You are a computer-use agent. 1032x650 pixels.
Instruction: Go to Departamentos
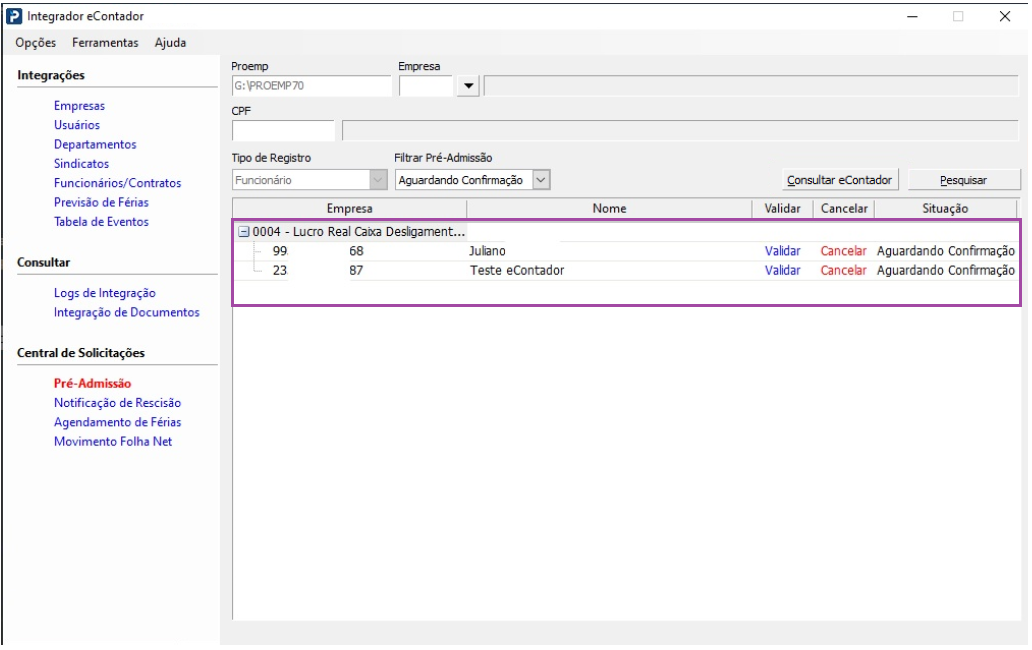(95, 145)
